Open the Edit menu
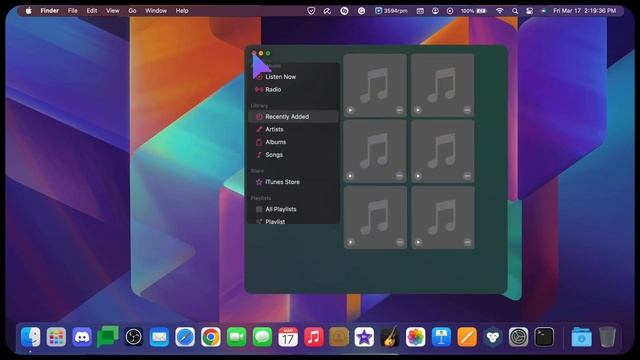This screenshot has width=640, height=360. tap(92, 11)
